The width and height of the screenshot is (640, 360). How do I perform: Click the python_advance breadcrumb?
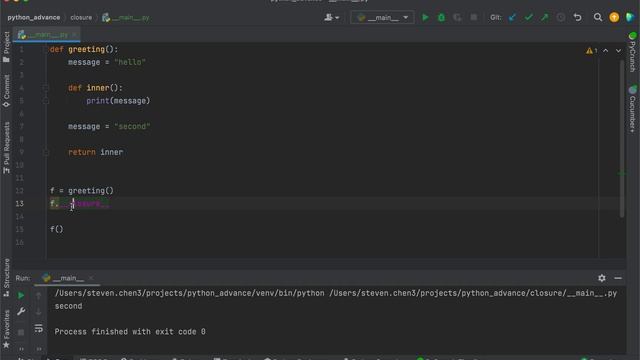pos(33,18)
